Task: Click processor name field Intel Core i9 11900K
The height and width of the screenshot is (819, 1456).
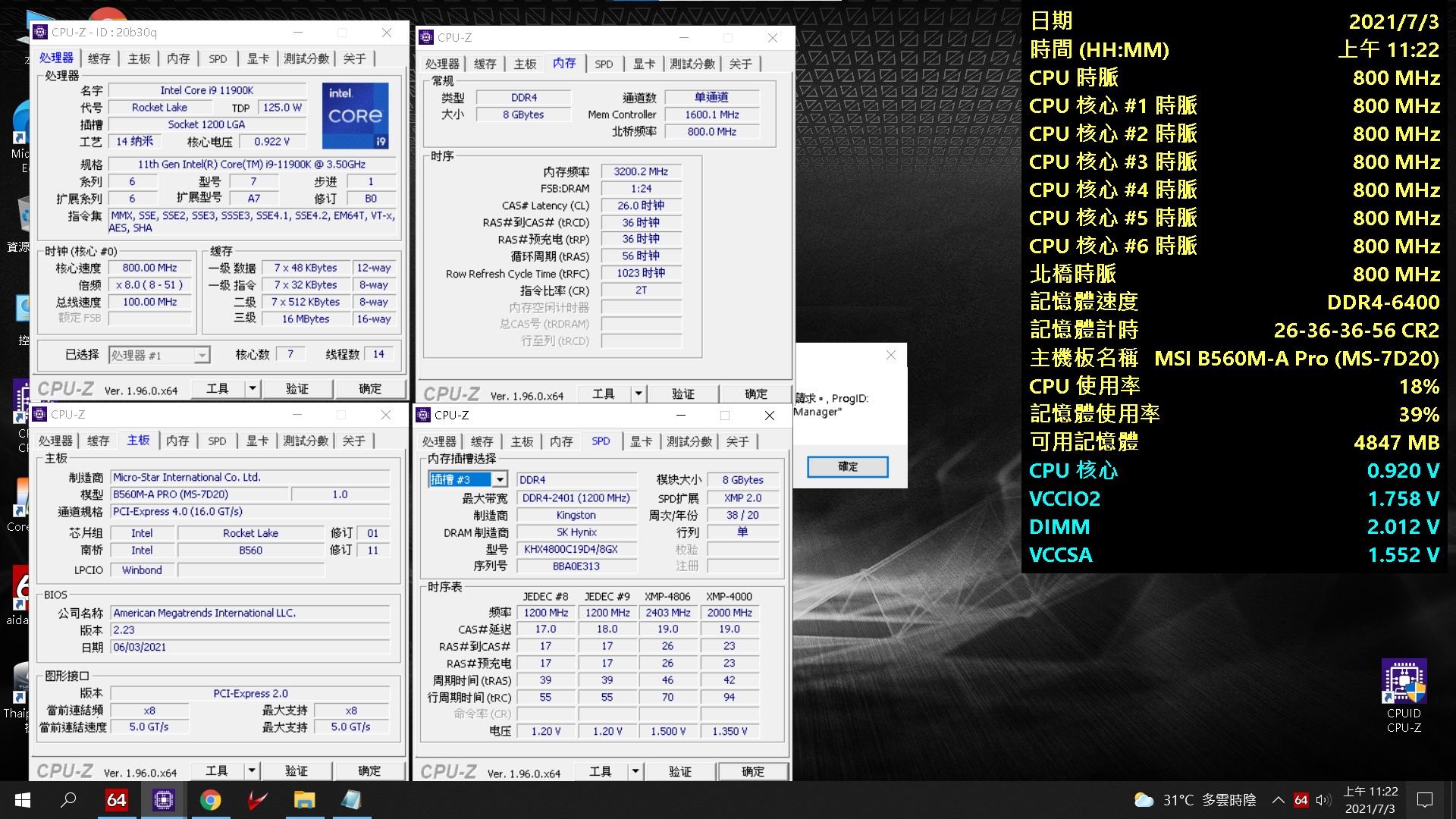Action: click(207, 90)
